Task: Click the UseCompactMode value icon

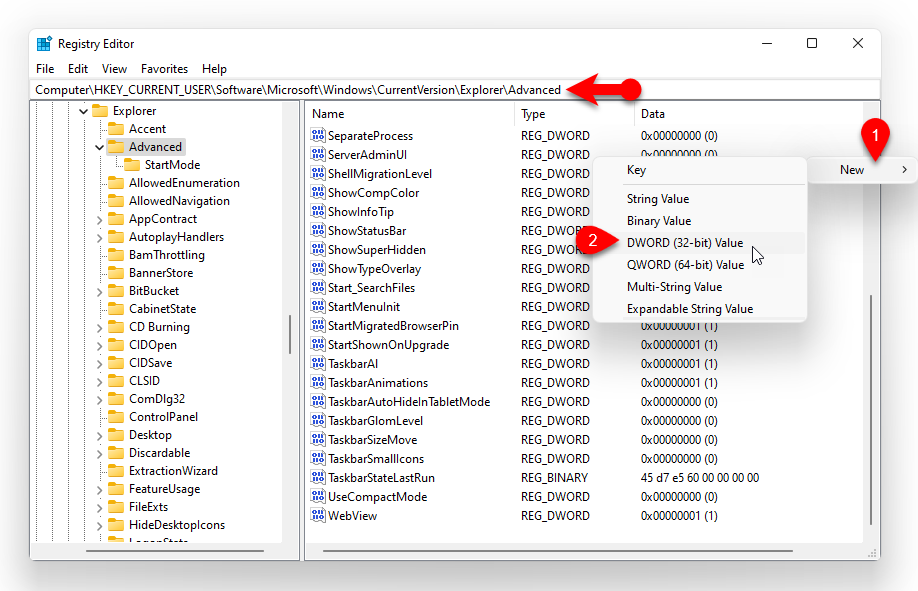Action: tap(318, 497)
